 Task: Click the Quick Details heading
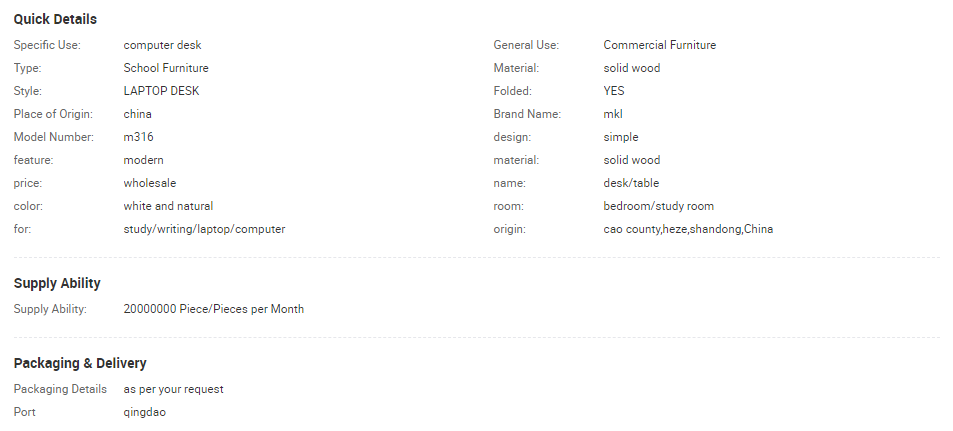click(55, 20)
